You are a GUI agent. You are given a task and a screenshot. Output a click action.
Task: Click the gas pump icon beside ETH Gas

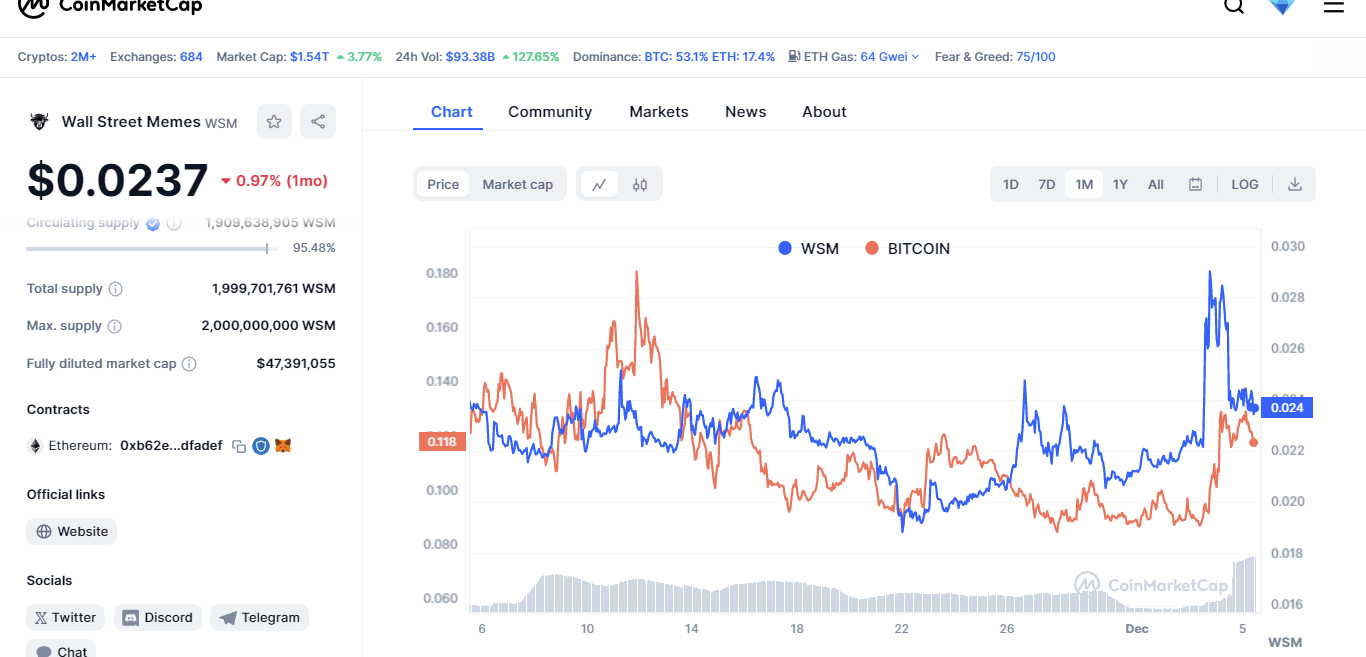[x=794, y=57]
